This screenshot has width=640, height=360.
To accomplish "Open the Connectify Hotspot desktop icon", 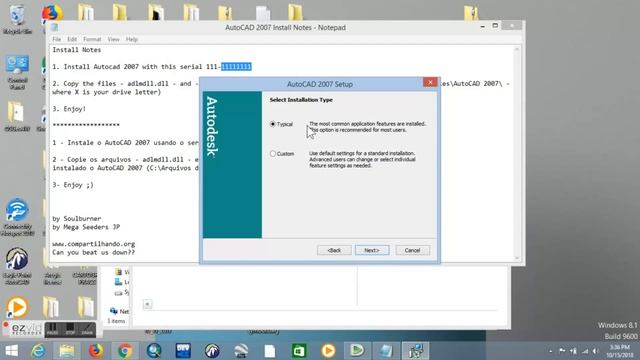I will tap(17, 217).
